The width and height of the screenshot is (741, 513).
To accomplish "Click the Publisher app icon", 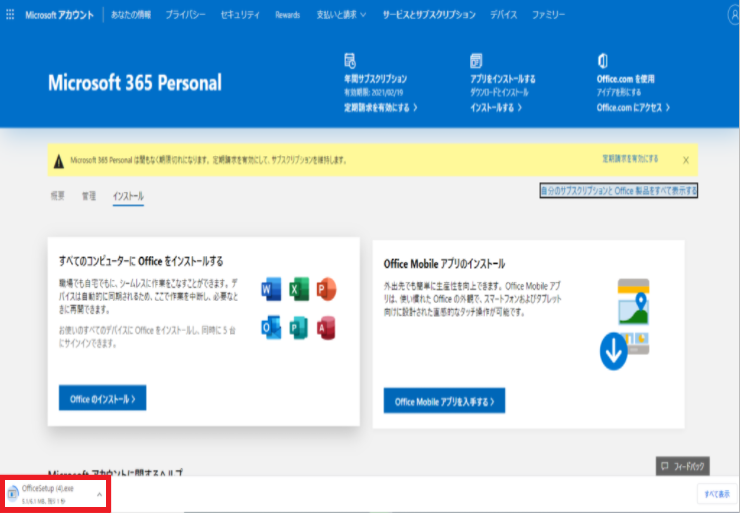I will 299,327.
